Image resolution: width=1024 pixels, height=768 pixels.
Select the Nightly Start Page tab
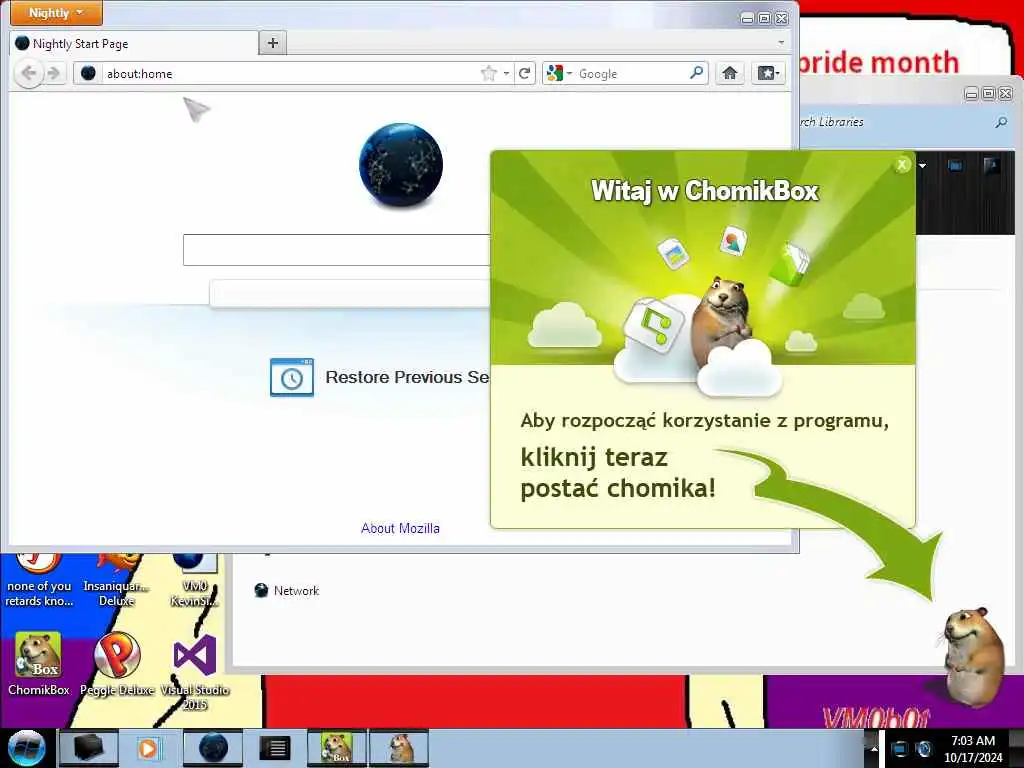(x=134, y=44)
